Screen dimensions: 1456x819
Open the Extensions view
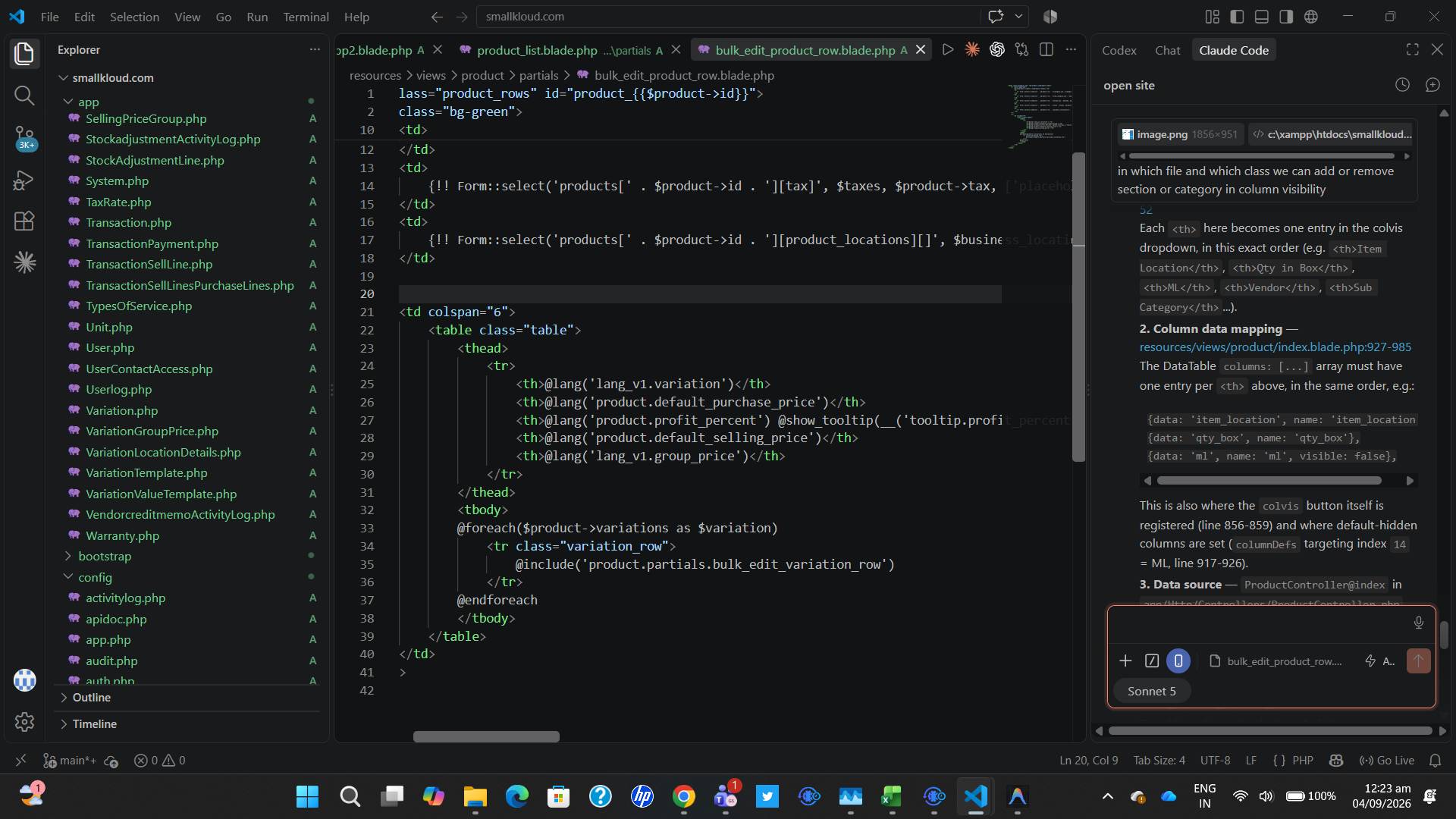click(24, 221)
